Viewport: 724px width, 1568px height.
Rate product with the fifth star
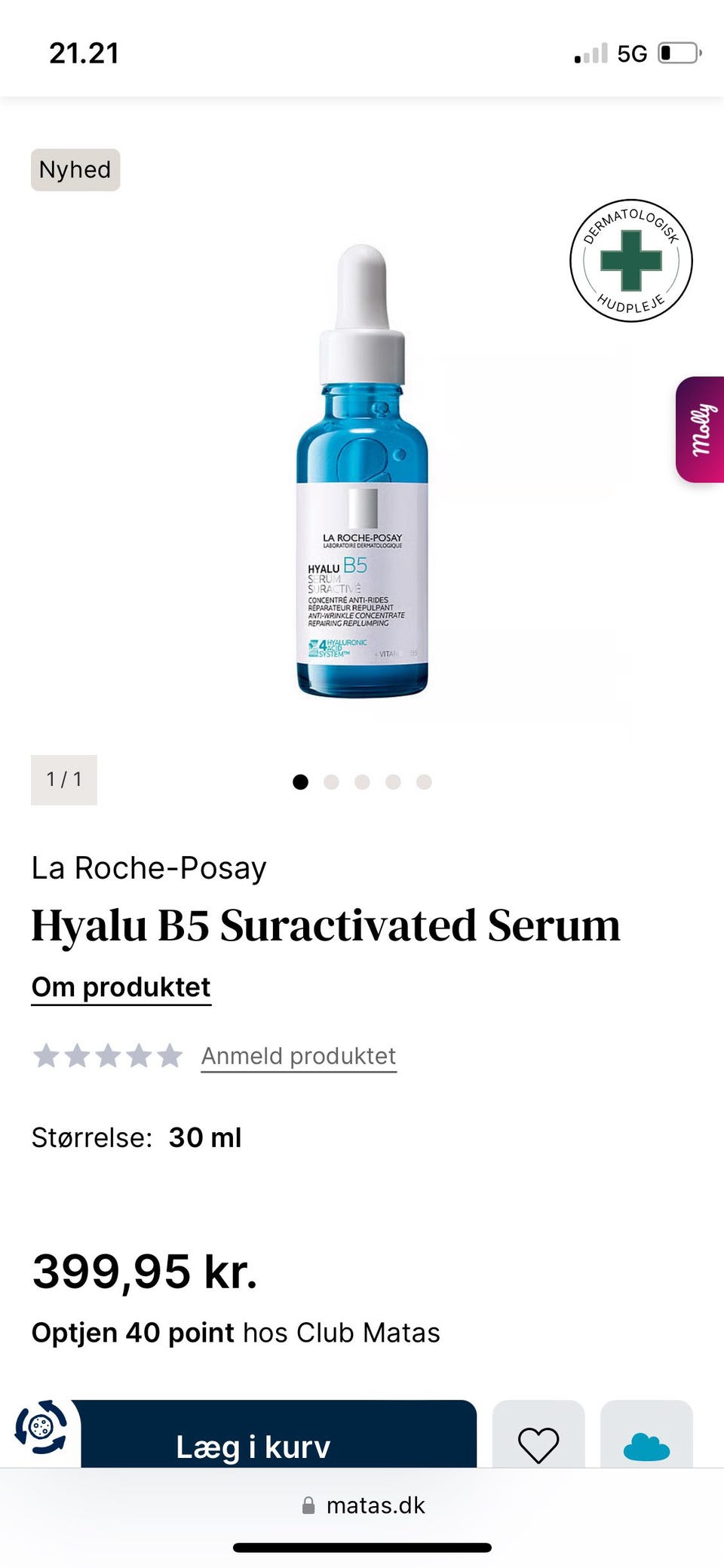click(170, 1056)
